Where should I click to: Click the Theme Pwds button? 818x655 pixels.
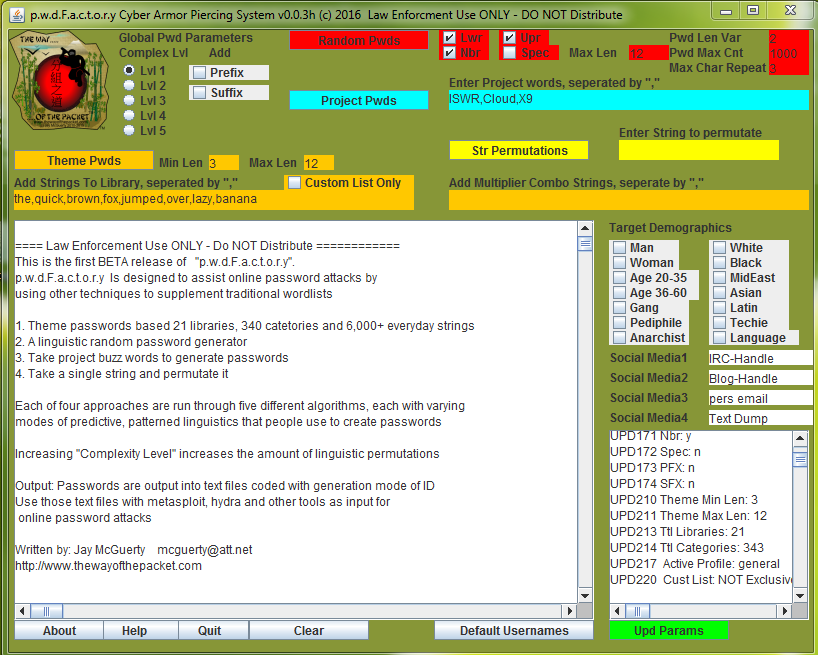tap(84, 161)
